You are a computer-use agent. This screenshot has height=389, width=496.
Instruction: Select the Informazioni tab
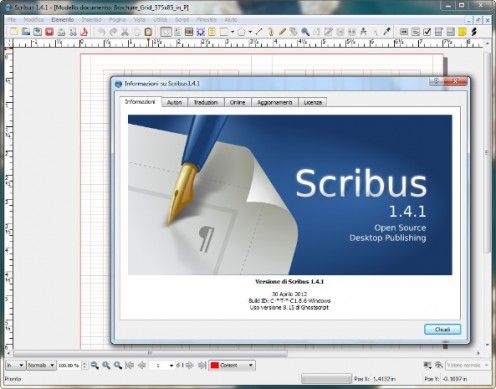[140, 102]
